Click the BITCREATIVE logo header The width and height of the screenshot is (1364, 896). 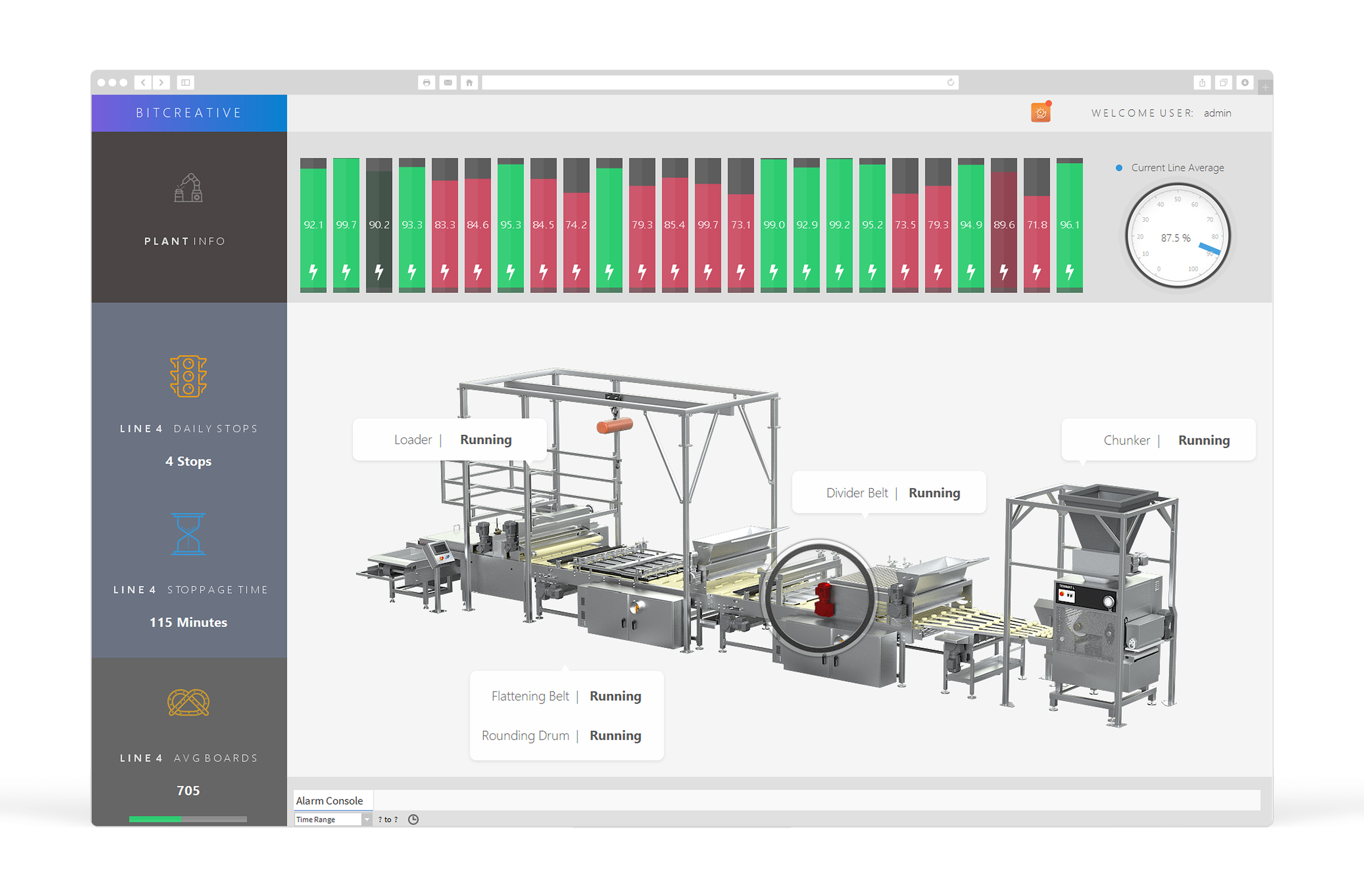pyautogui.click(x=188, y=112)
